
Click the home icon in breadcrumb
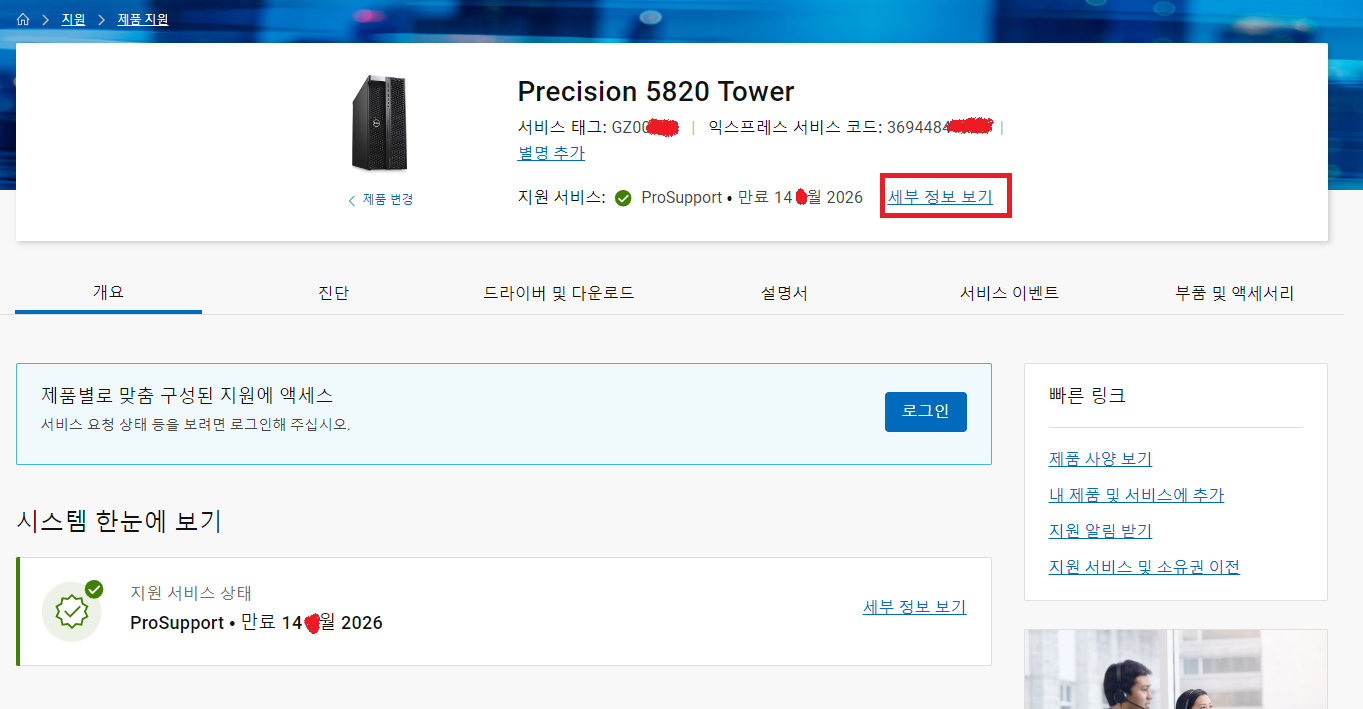23,19
